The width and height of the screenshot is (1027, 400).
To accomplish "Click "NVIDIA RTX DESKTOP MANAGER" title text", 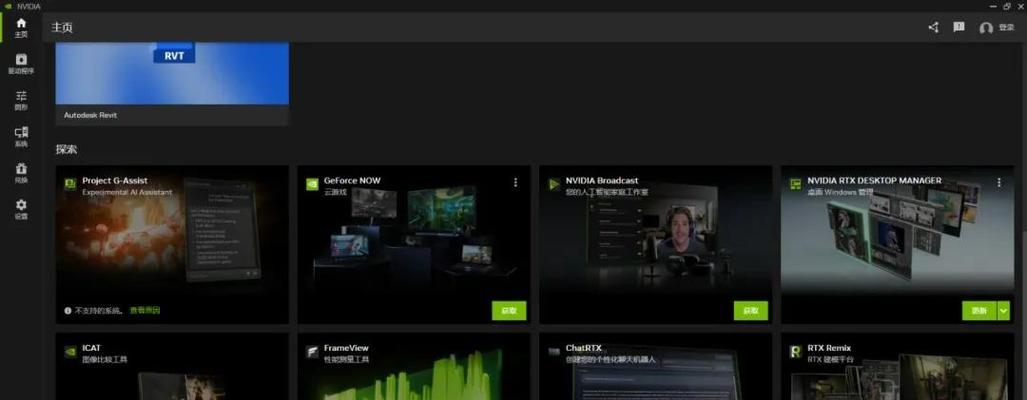I will (874, 181).
